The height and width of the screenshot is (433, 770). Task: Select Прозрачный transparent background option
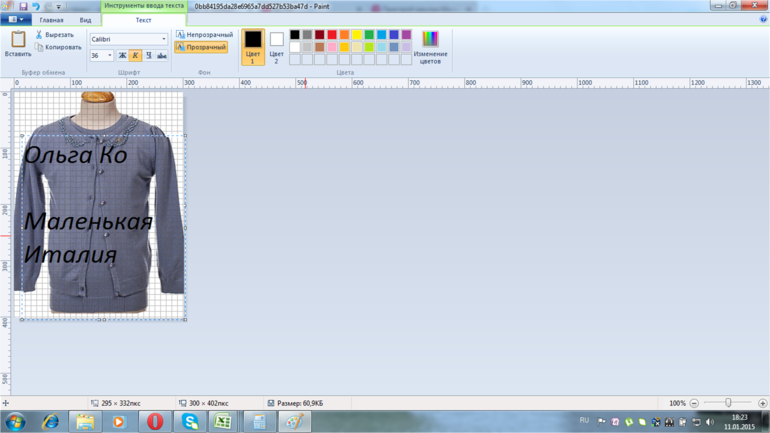click(x=201, y=47)
